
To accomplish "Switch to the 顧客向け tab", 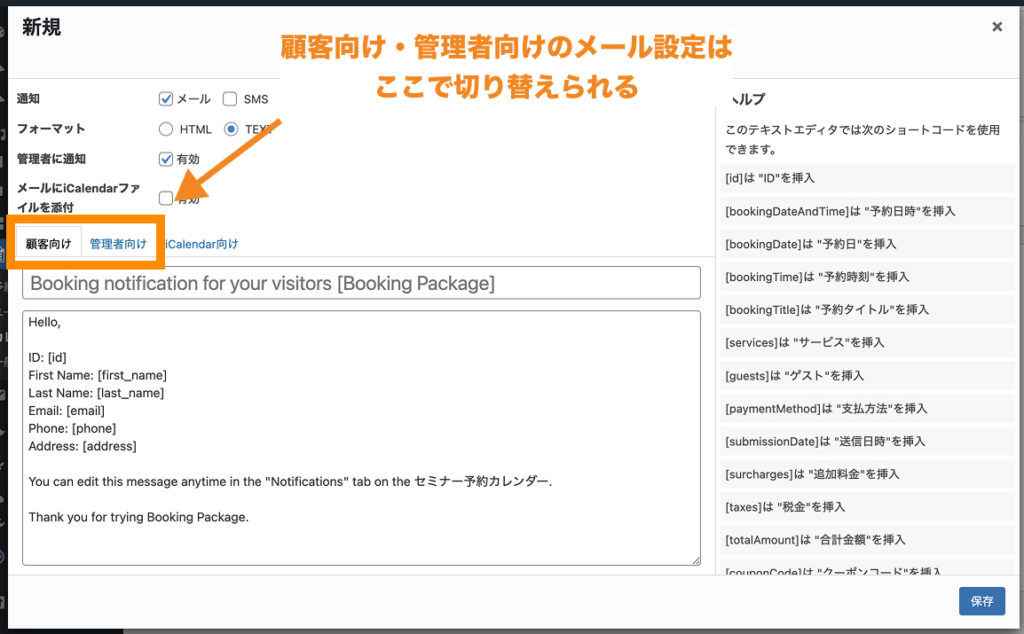I will (48, 244).
